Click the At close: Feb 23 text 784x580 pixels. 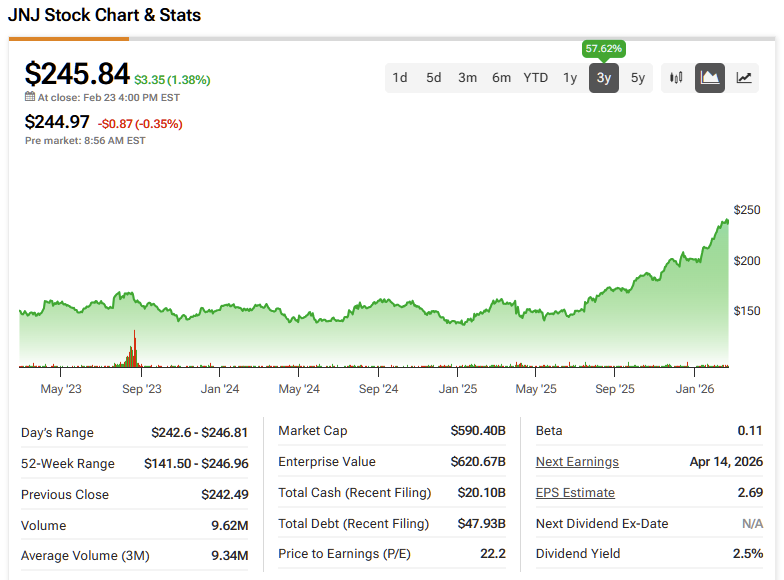[x=108, y=98]
